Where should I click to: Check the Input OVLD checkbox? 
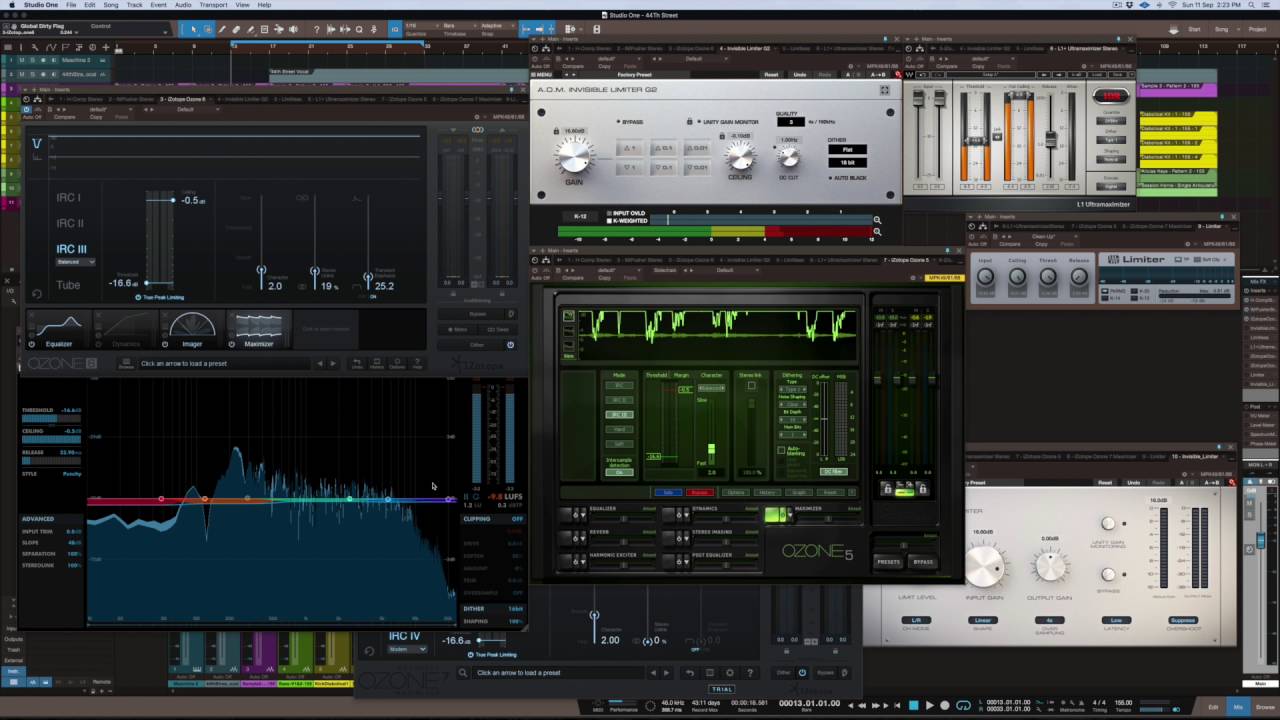tap(609, 213)
